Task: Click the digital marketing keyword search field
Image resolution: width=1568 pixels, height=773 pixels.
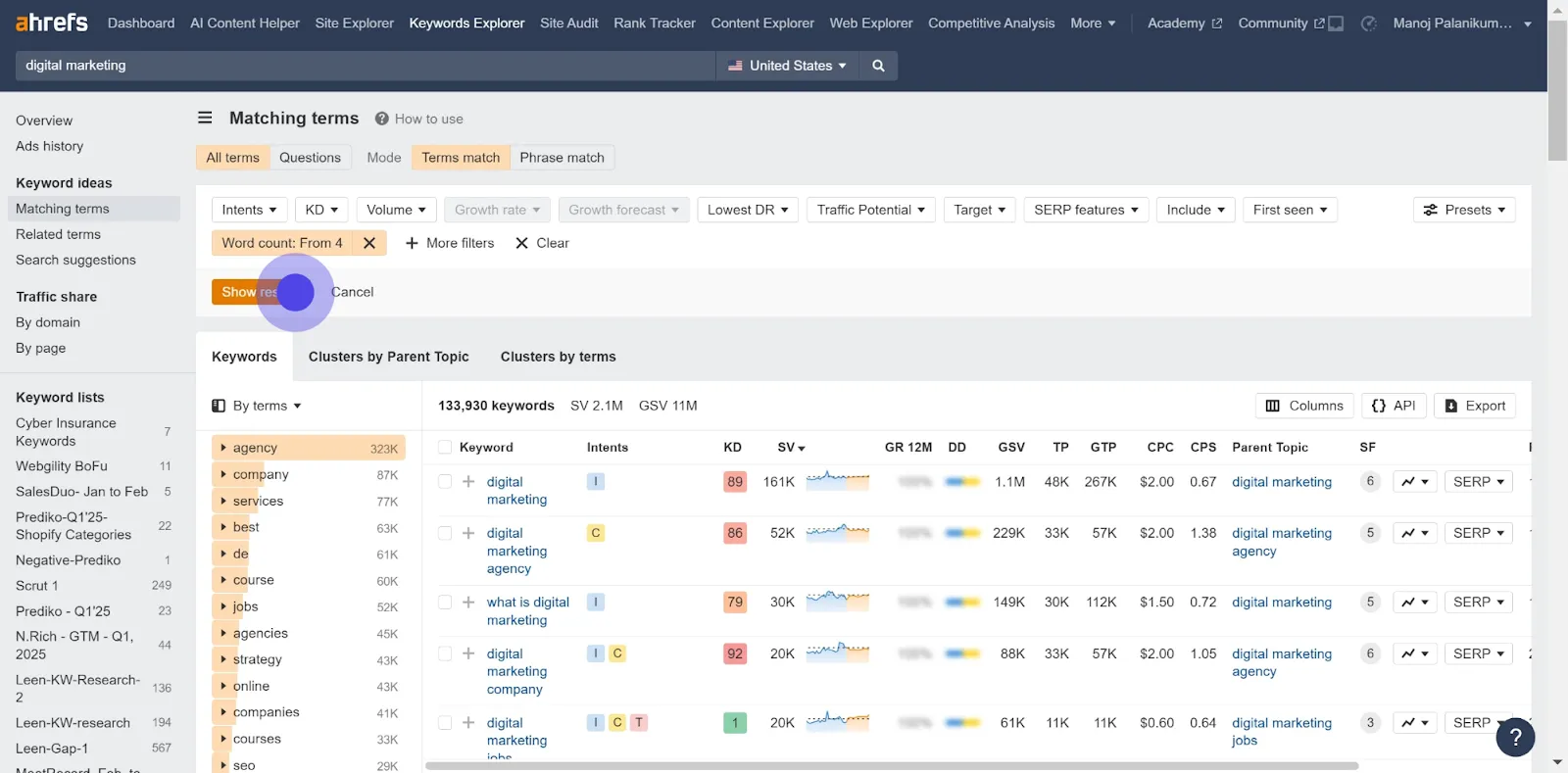Action: (365, 66)
